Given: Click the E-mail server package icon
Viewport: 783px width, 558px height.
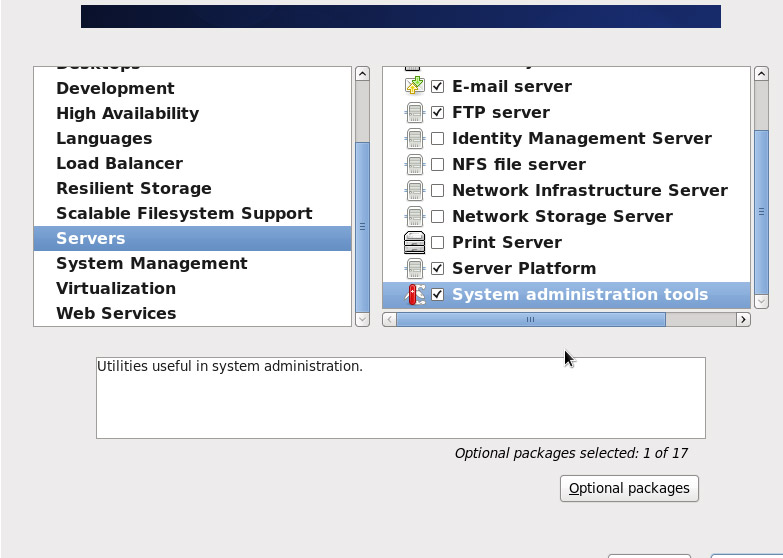Looking at the screenshot, I should 414,86.
